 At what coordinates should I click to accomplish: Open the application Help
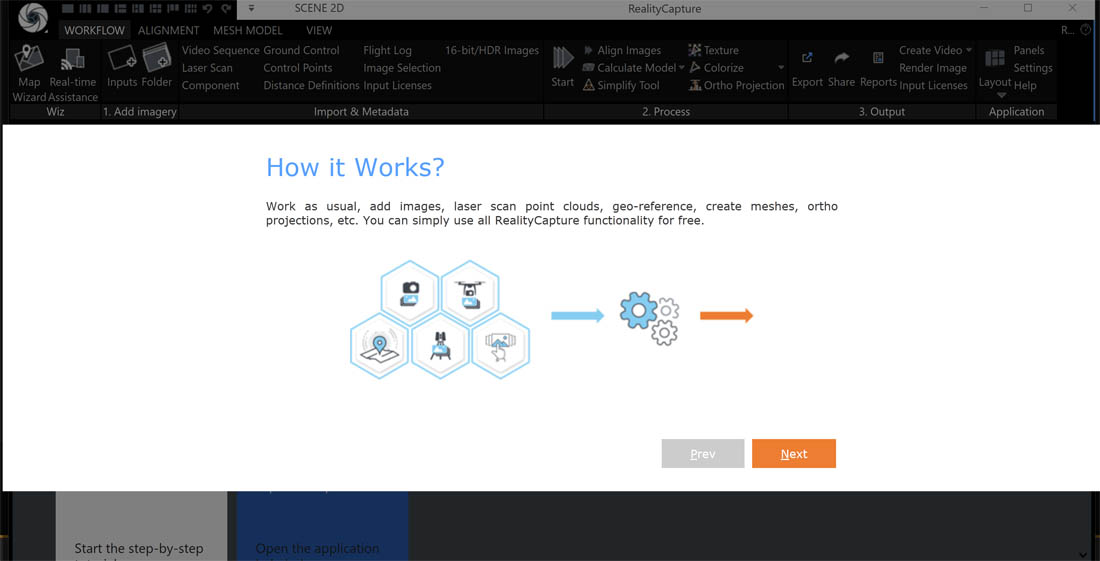coord(1025,86)
